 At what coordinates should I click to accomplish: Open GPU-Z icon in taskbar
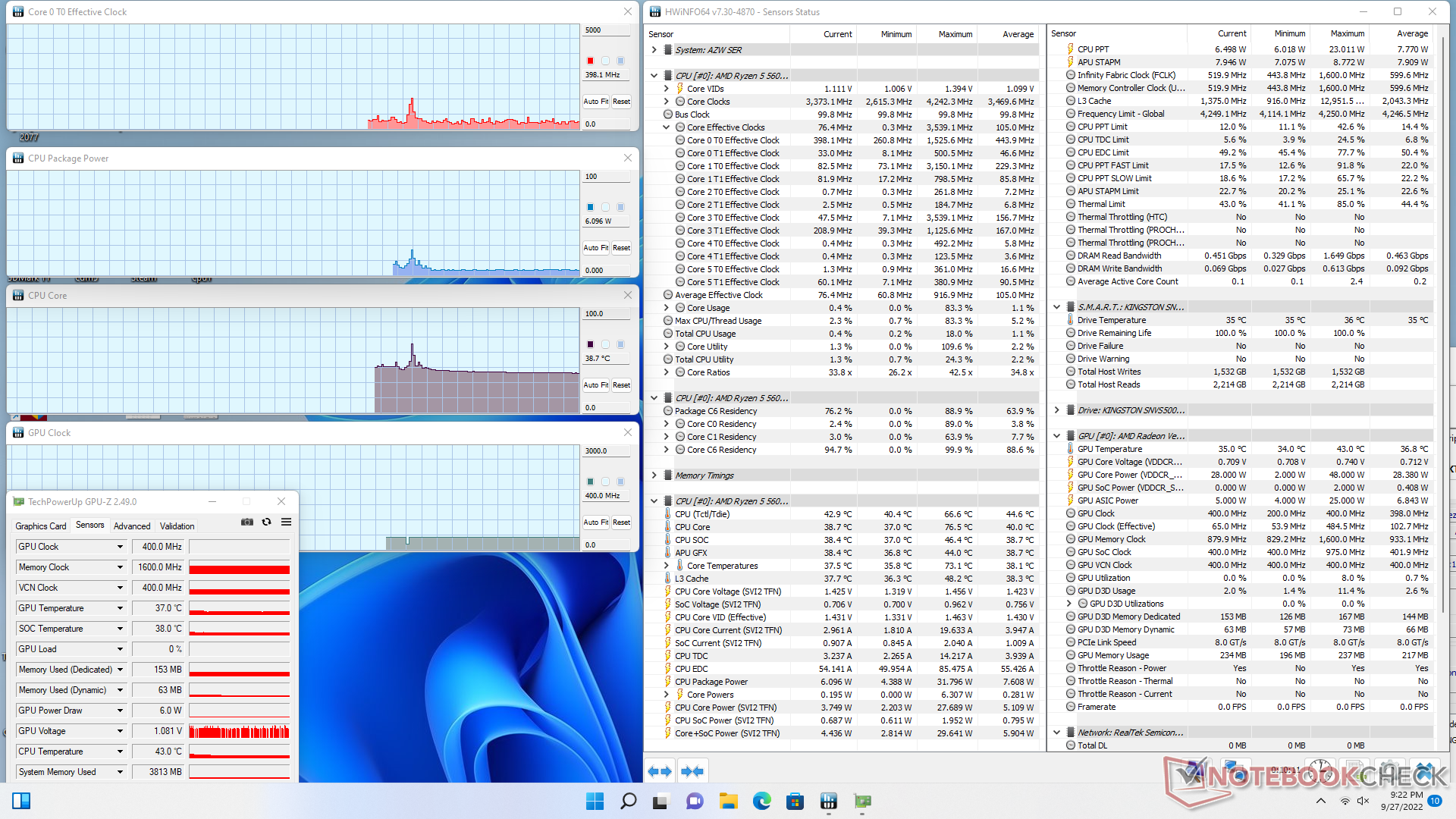[x=862, y=801]
